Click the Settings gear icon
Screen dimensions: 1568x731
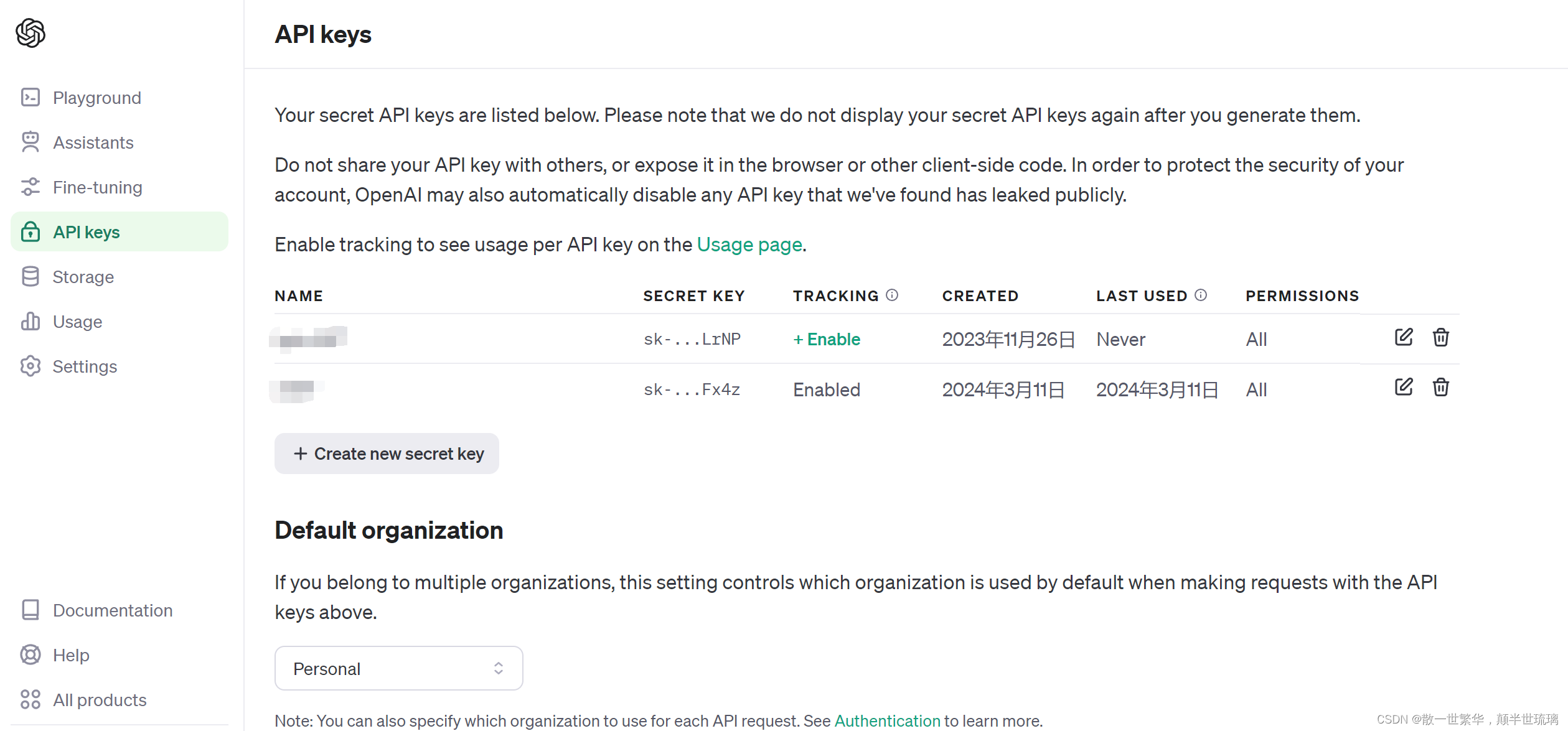pos(31,366)
